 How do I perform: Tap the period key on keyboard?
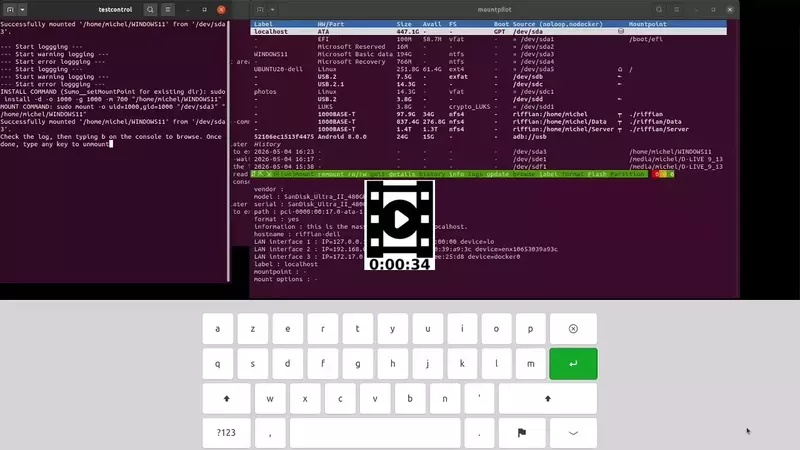pyautogui.click(x=479, y=433)
